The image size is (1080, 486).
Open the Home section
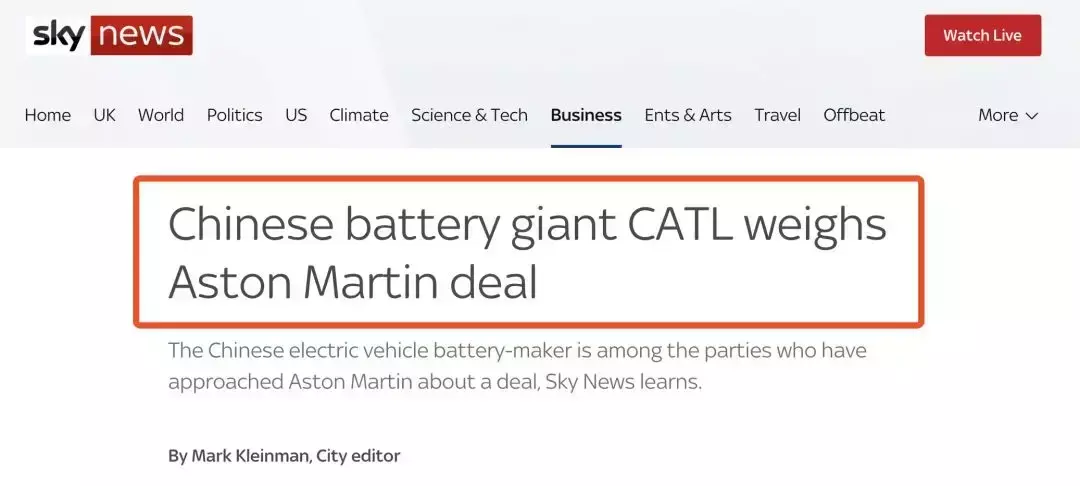48,115
